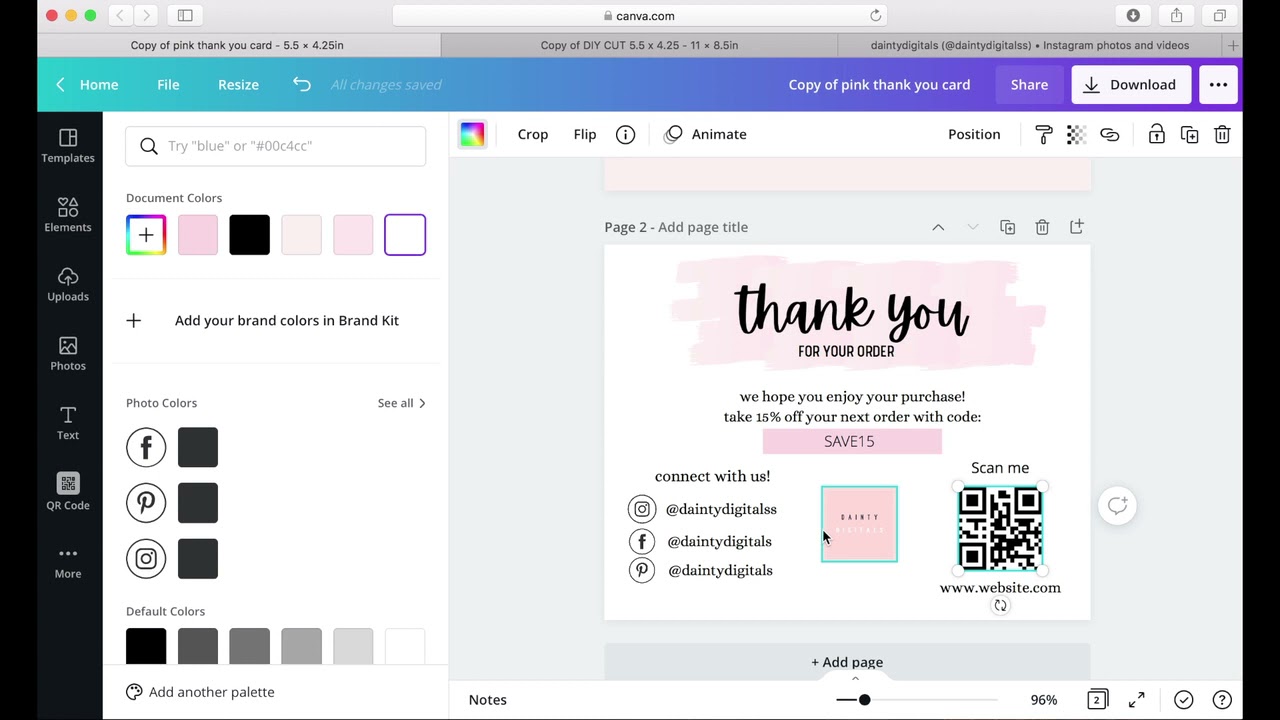Click the Download button

1131,85
